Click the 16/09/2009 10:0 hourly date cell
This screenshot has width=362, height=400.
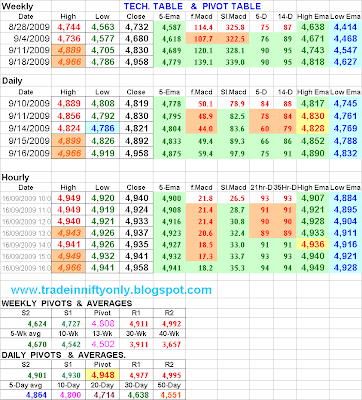pos(26,198)
